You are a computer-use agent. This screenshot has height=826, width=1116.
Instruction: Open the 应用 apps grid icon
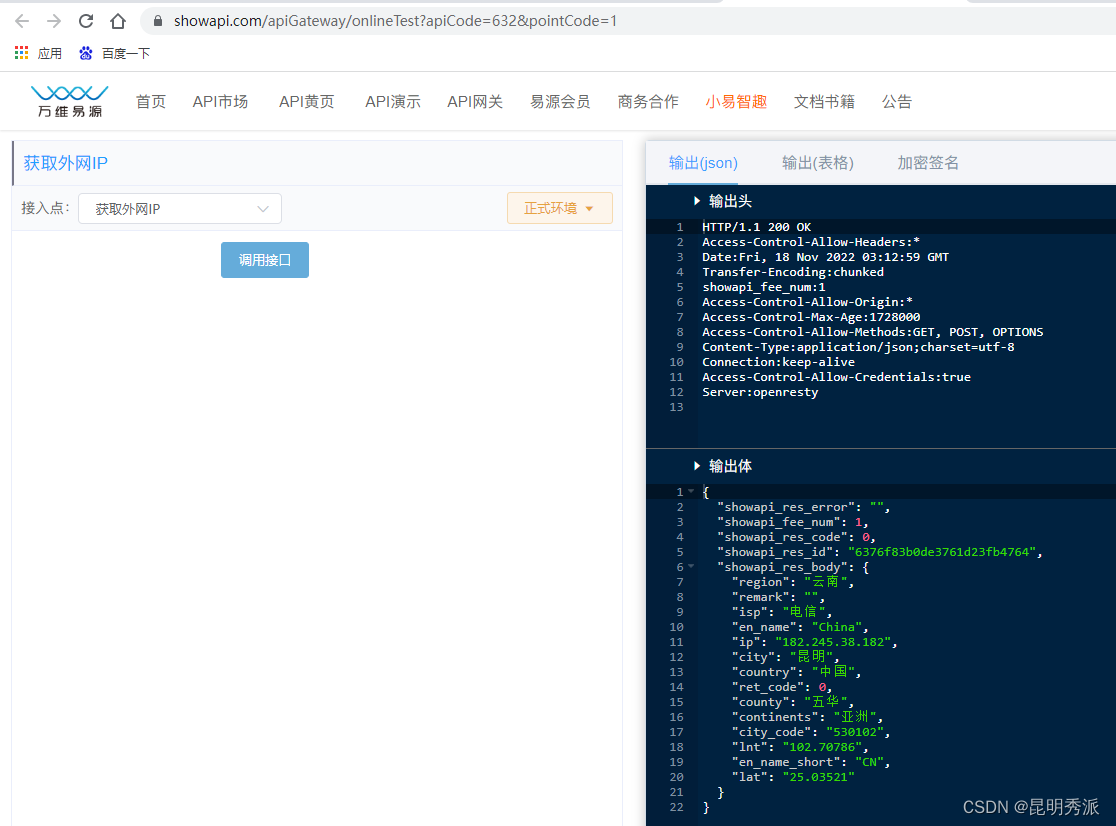click(x=21, y=53)
